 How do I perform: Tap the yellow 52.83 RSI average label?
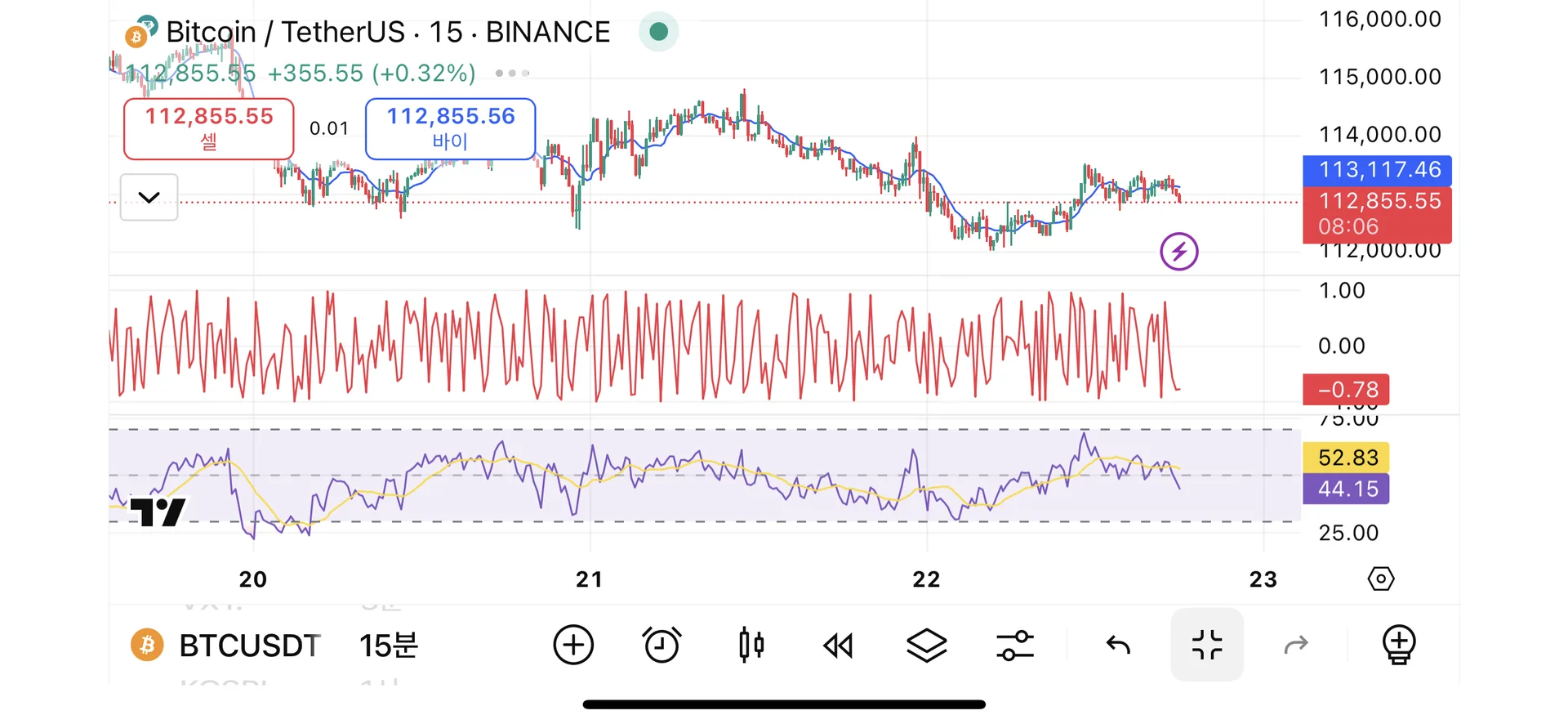(x=1346, y=458)
